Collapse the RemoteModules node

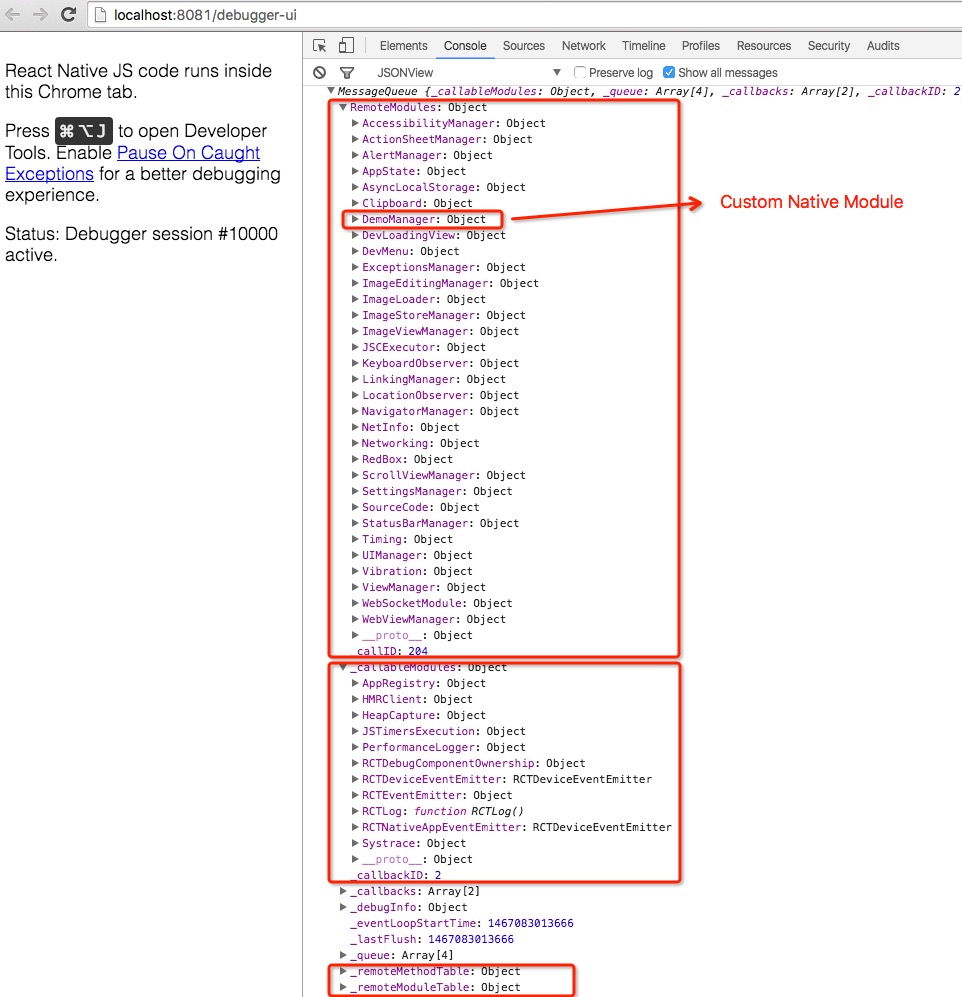coord(343,107)
